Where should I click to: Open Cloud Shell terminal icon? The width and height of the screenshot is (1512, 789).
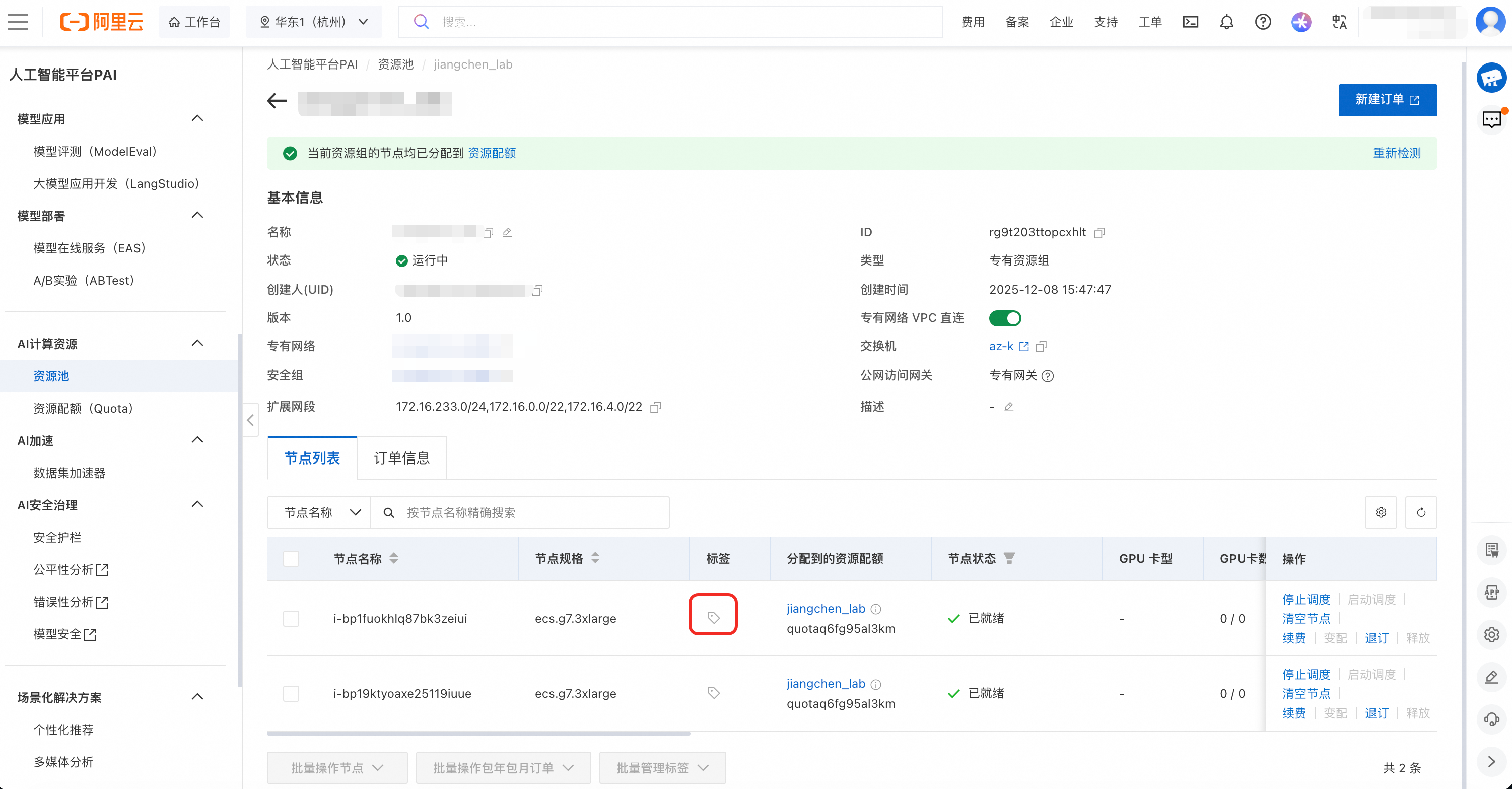(1190, 22)
